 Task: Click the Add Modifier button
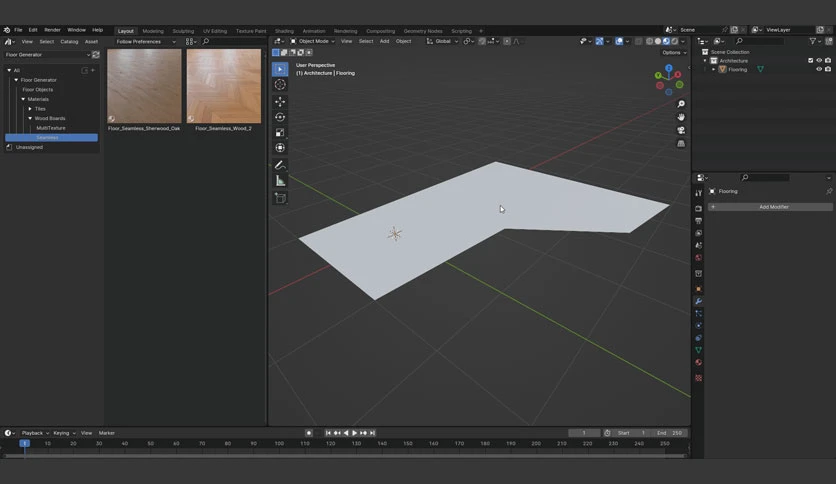pos(770,207)
